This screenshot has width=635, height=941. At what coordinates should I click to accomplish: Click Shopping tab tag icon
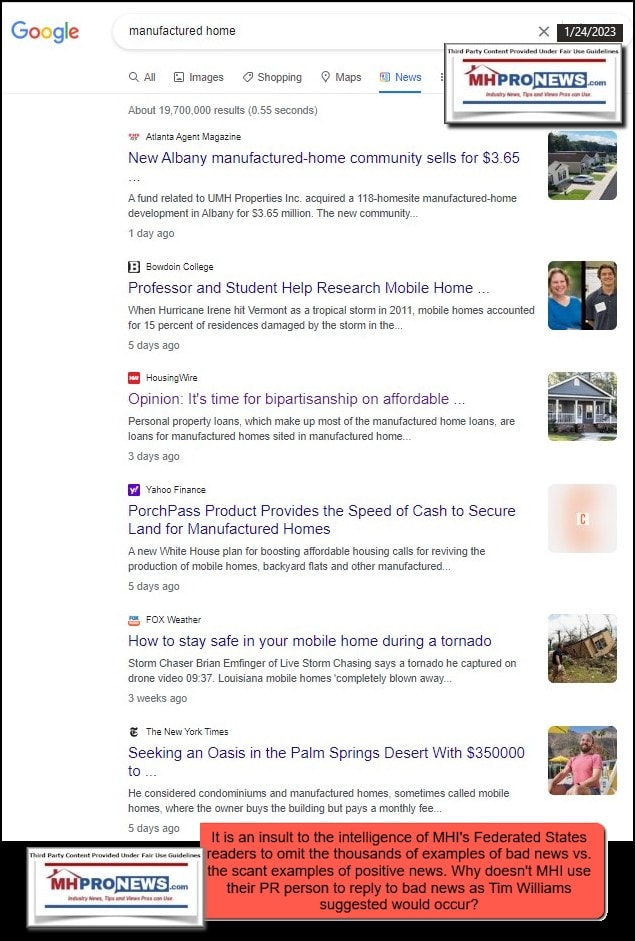[x=247, y=77]
